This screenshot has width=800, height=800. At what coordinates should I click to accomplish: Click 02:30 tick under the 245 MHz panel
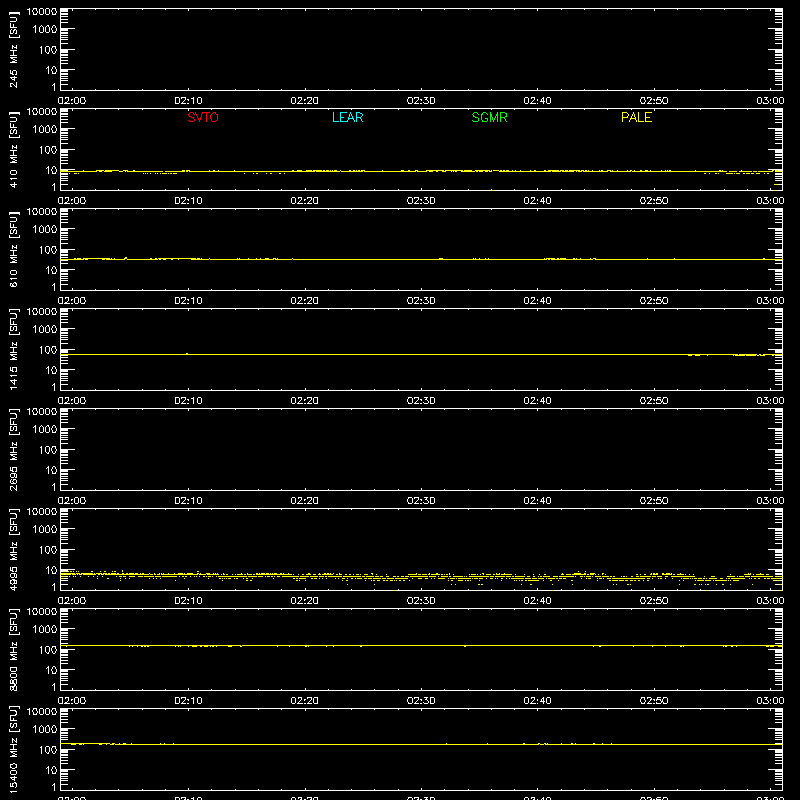point(421,101)
